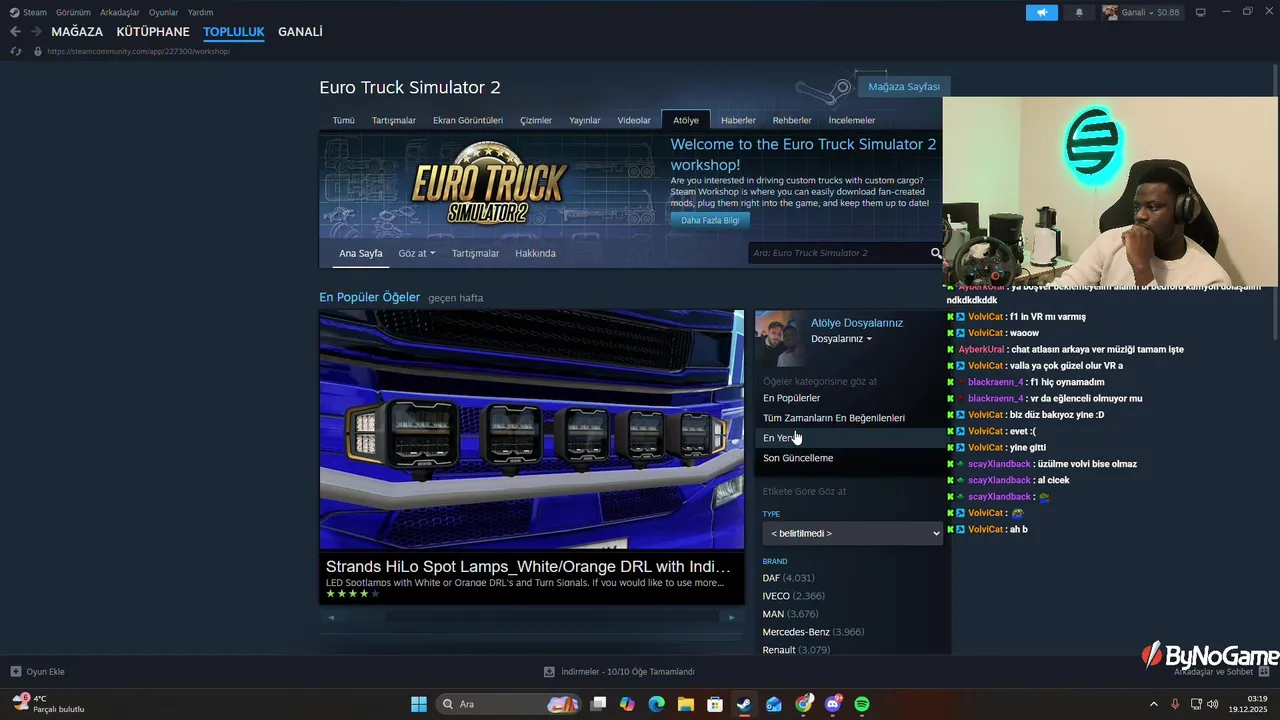Click the workshop search magnifier icon
The image size is (1280, 720).
click(x=936, y=253)
